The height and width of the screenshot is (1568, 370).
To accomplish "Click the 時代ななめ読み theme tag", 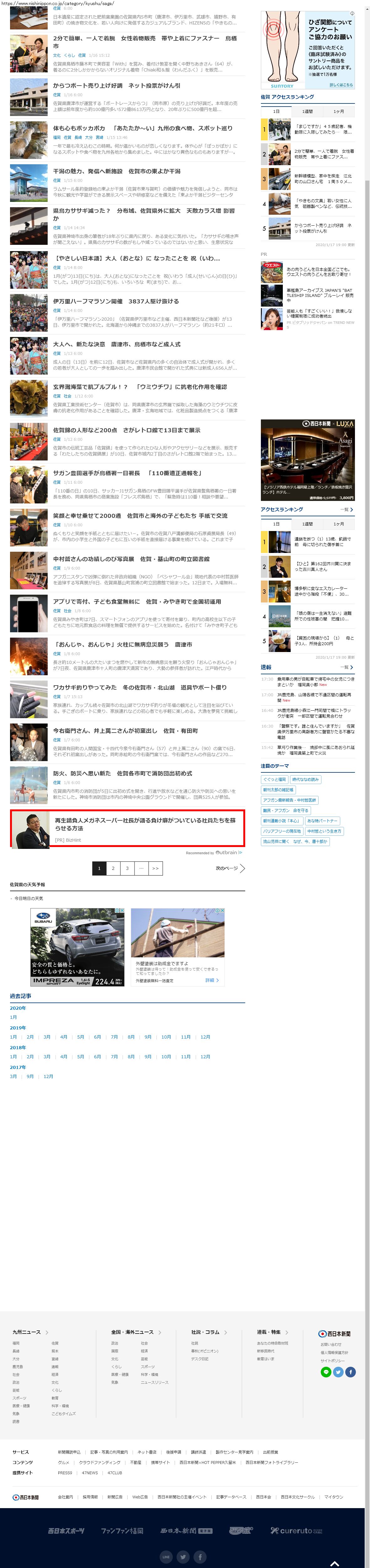I will click(x=305, y=779).
